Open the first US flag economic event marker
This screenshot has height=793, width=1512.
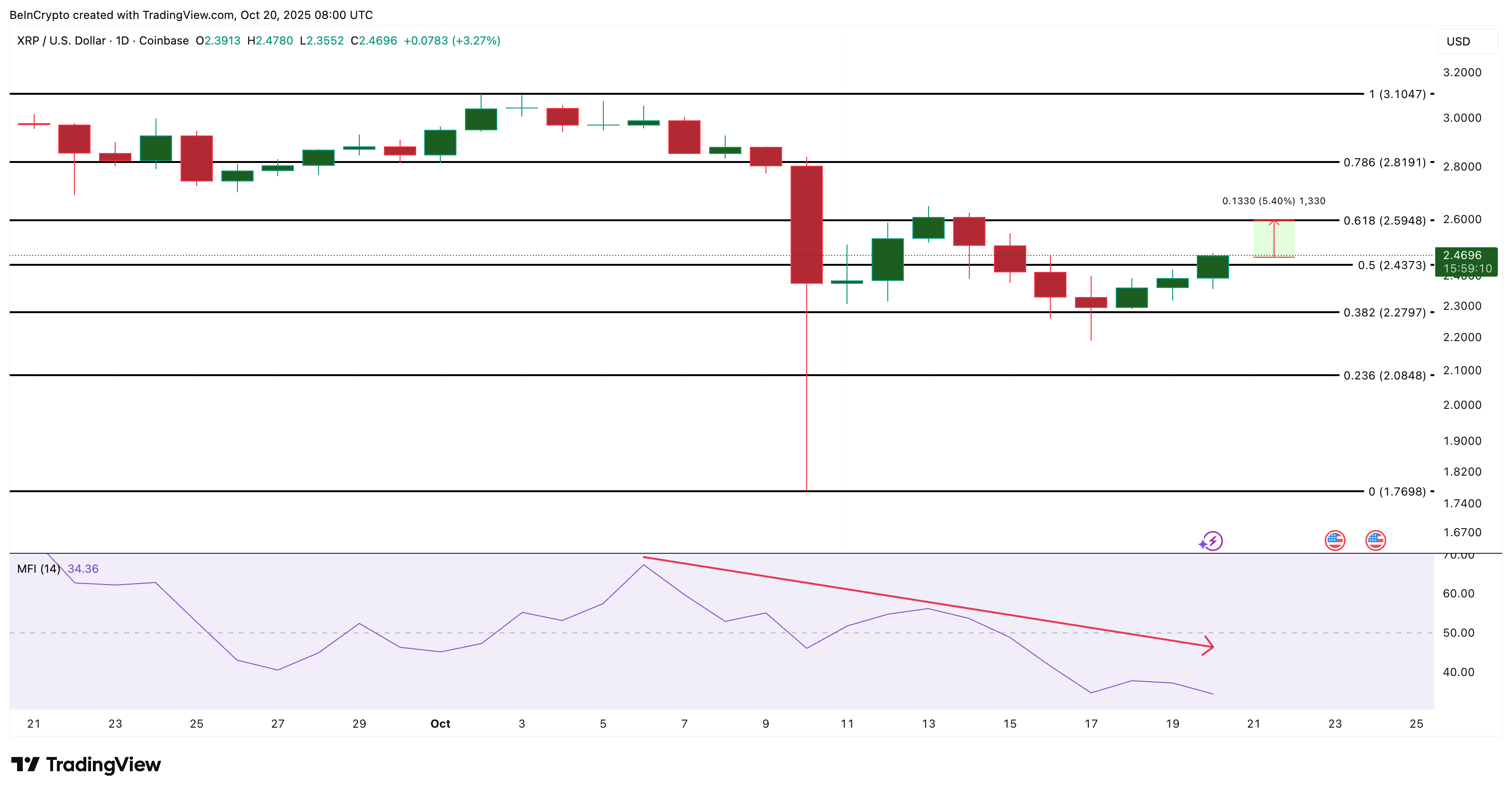tap(1335, 541)
